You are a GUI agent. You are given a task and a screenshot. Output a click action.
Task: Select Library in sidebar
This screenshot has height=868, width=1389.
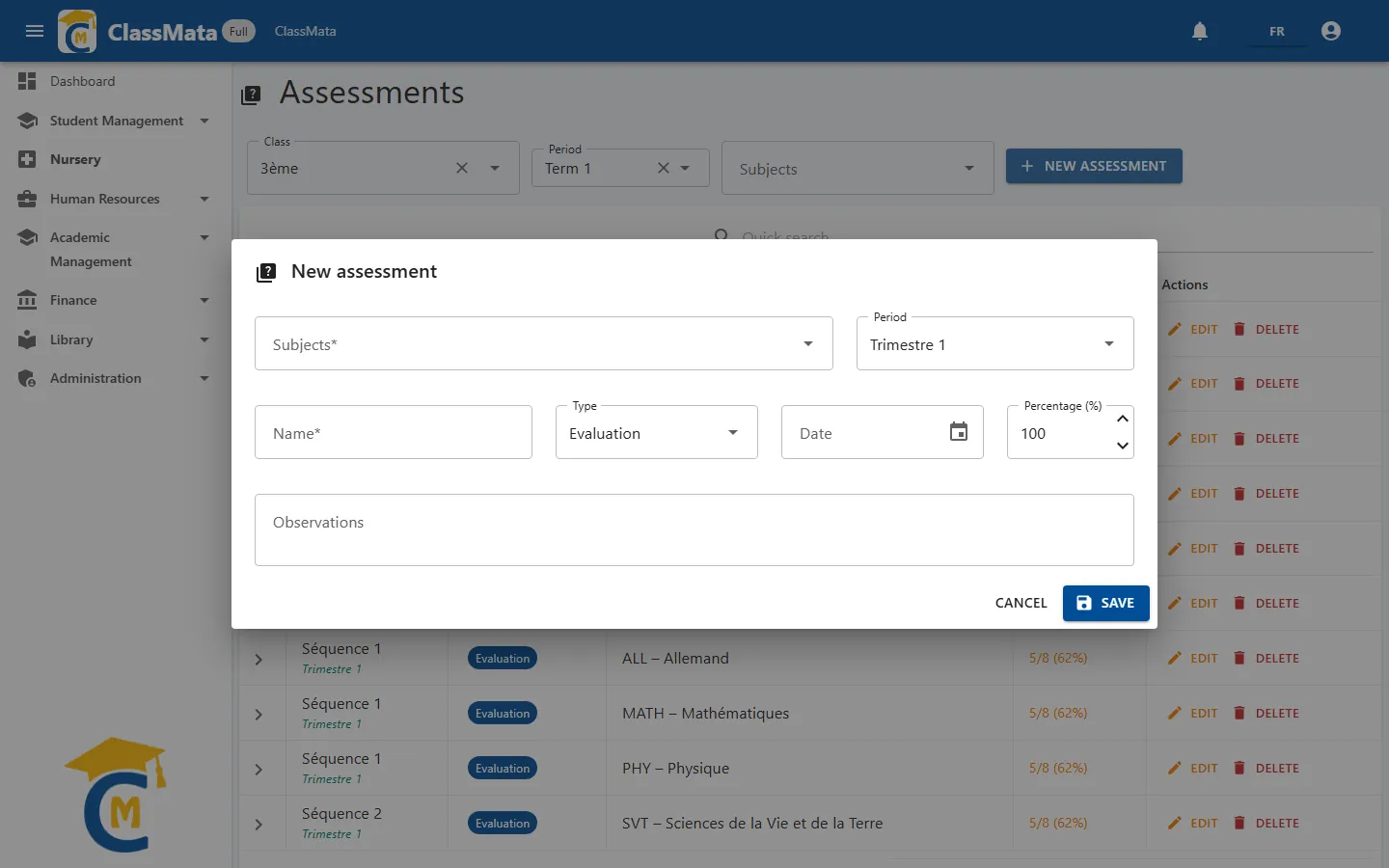point(71,339)
